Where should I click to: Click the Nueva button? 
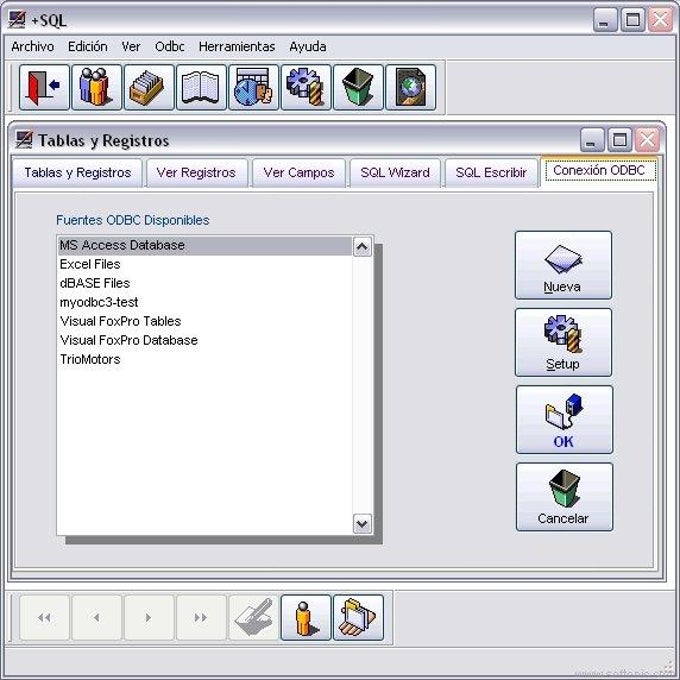[563, 265]
